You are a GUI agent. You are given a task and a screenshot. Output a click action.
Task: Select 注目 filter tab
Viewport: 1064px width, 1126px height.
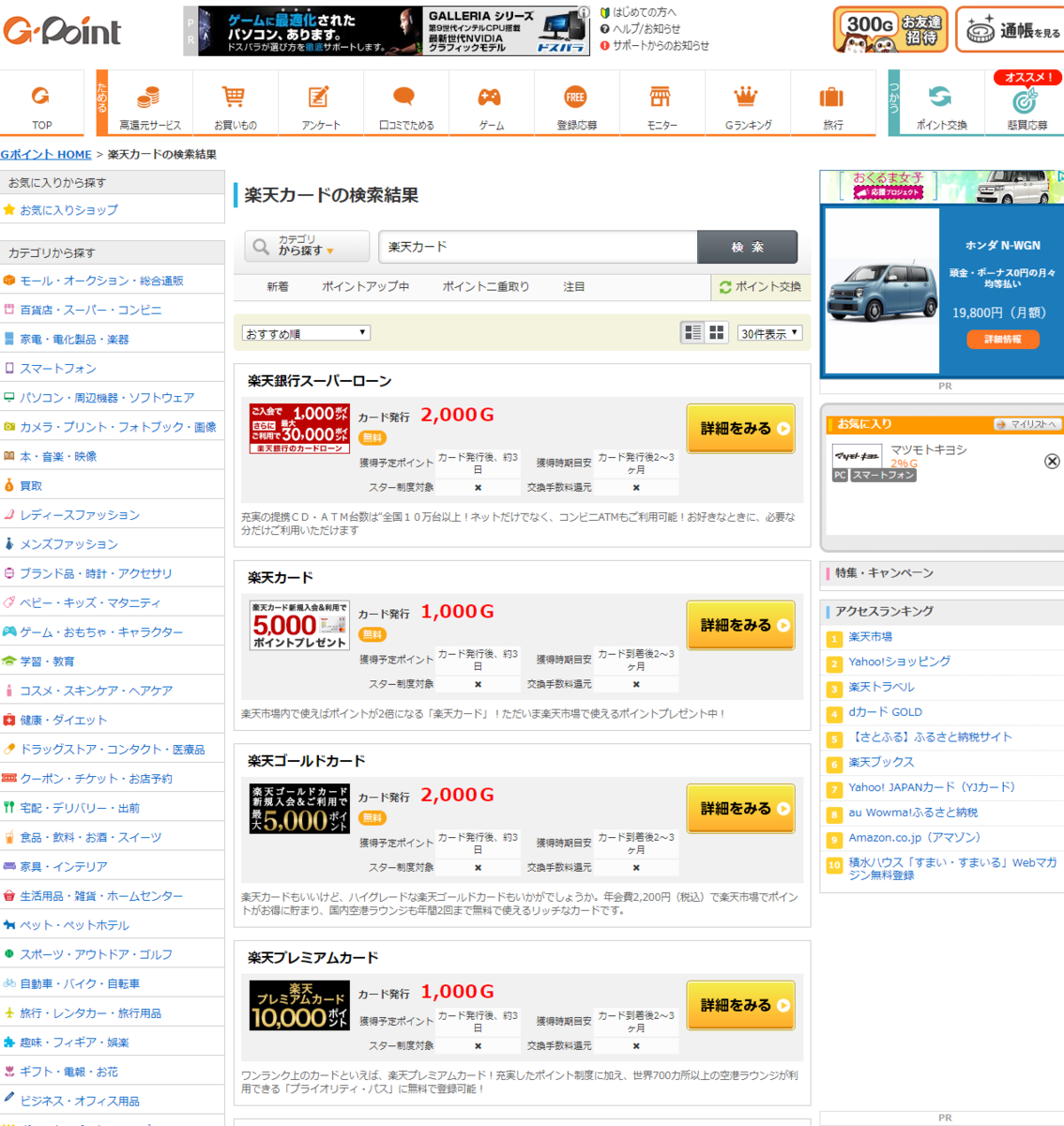(573, 287)
